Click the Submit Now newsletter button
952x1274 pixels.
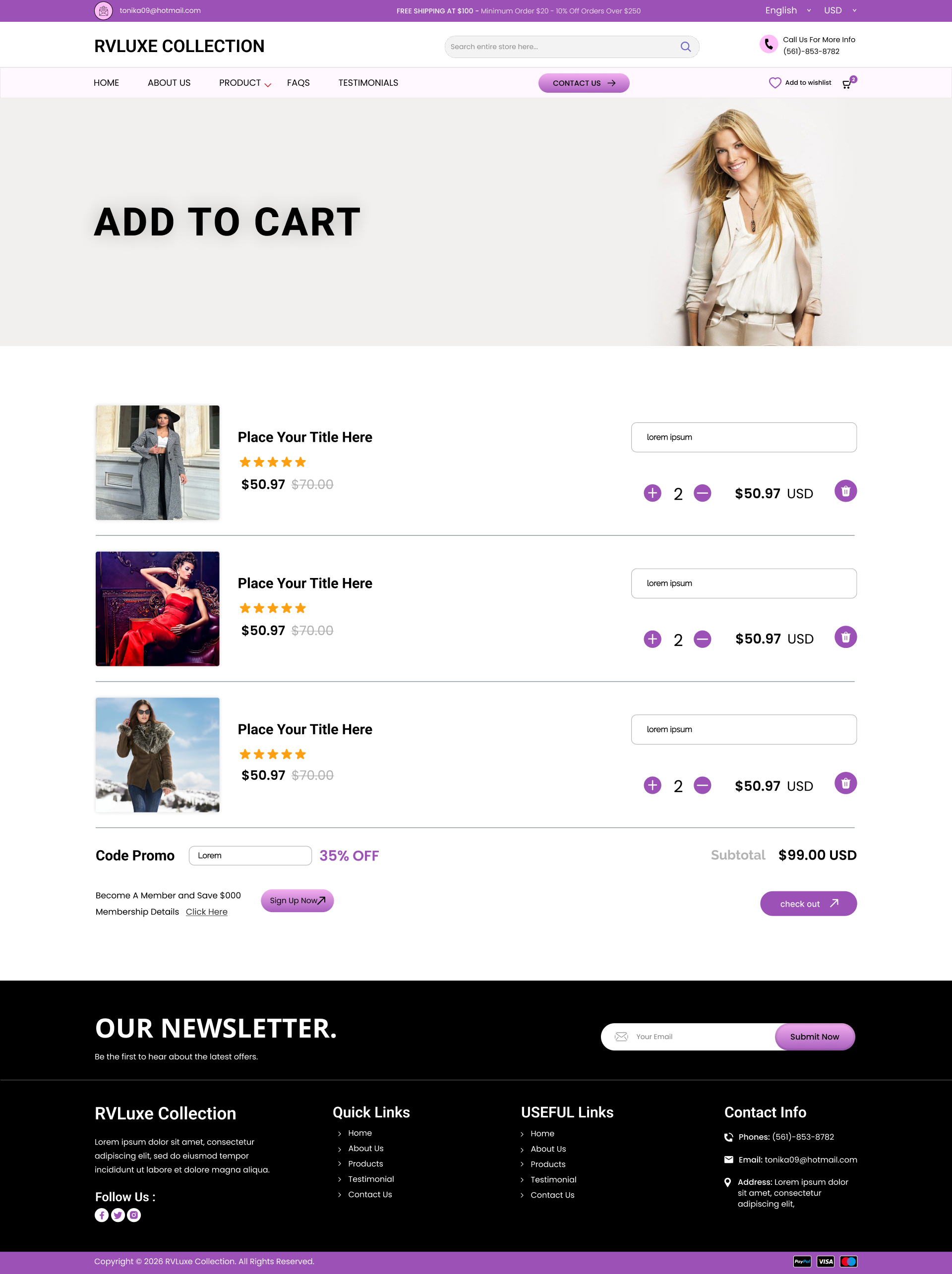[x=814, y=1037]
